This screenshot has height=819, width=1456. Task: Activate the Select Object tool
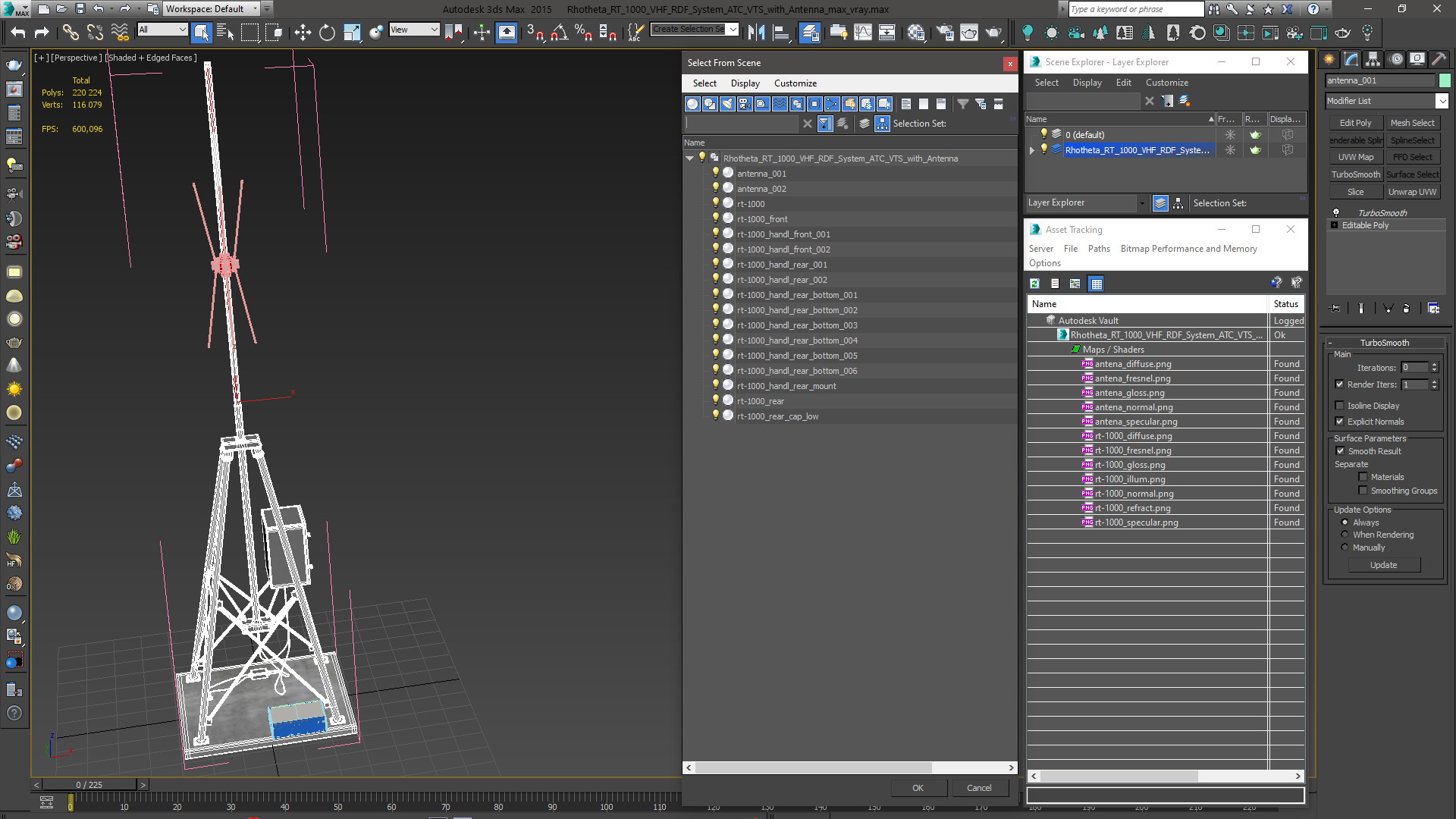[x=201, y=32]
